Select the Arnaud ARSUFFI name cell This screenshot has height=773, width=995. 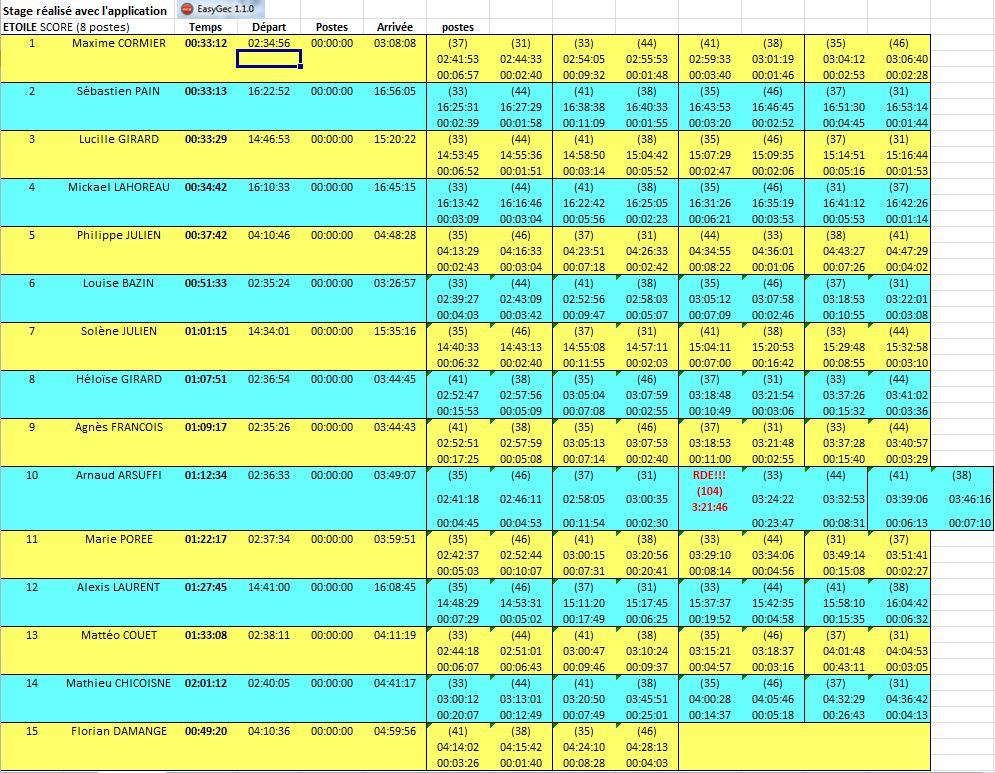(x=118, y=475)
